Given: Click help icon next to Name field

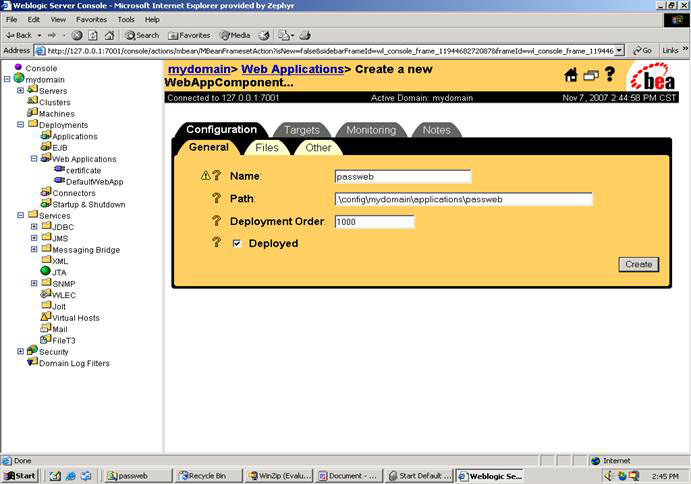Looking at the screenshot, I should [x=216, y=175].
